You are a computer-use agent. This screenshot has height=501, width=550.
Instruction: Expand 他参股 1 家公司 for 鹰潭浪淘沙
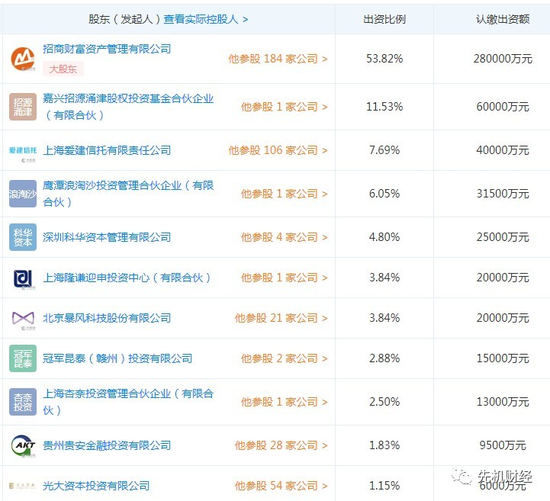(x=284, y=194)
